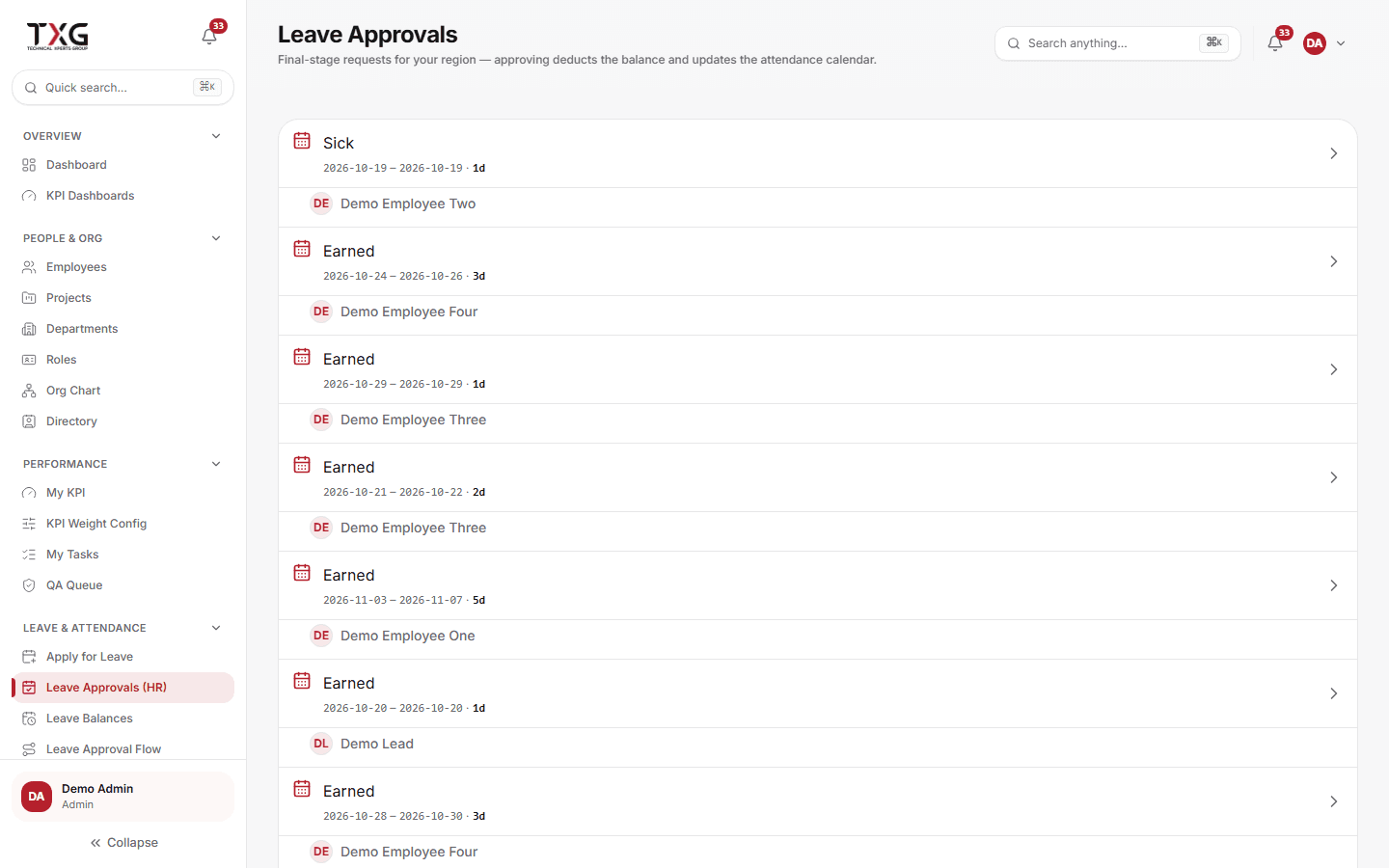
Task: Collapse the Leave & Attendance section
Action: point(216,628)
